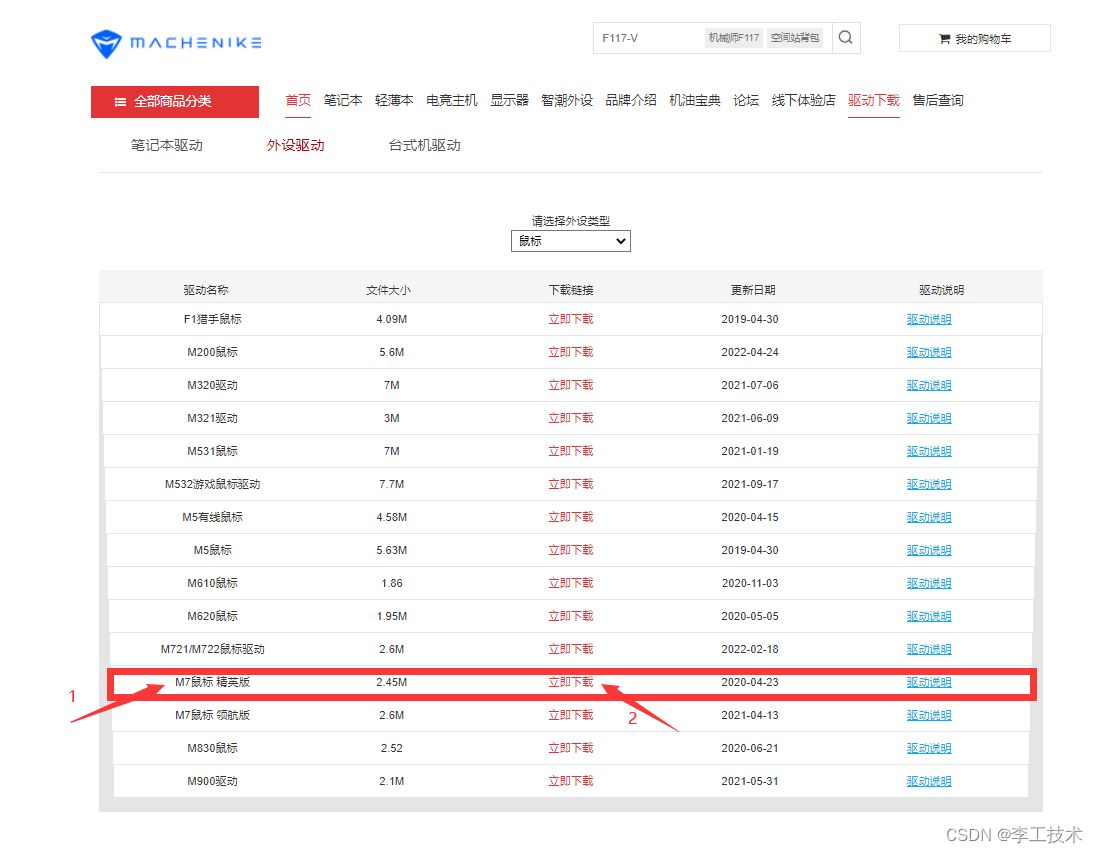Open the 鼠标 peripheral type dropdown
This screenshot has width=1098, height=853.
571,241
